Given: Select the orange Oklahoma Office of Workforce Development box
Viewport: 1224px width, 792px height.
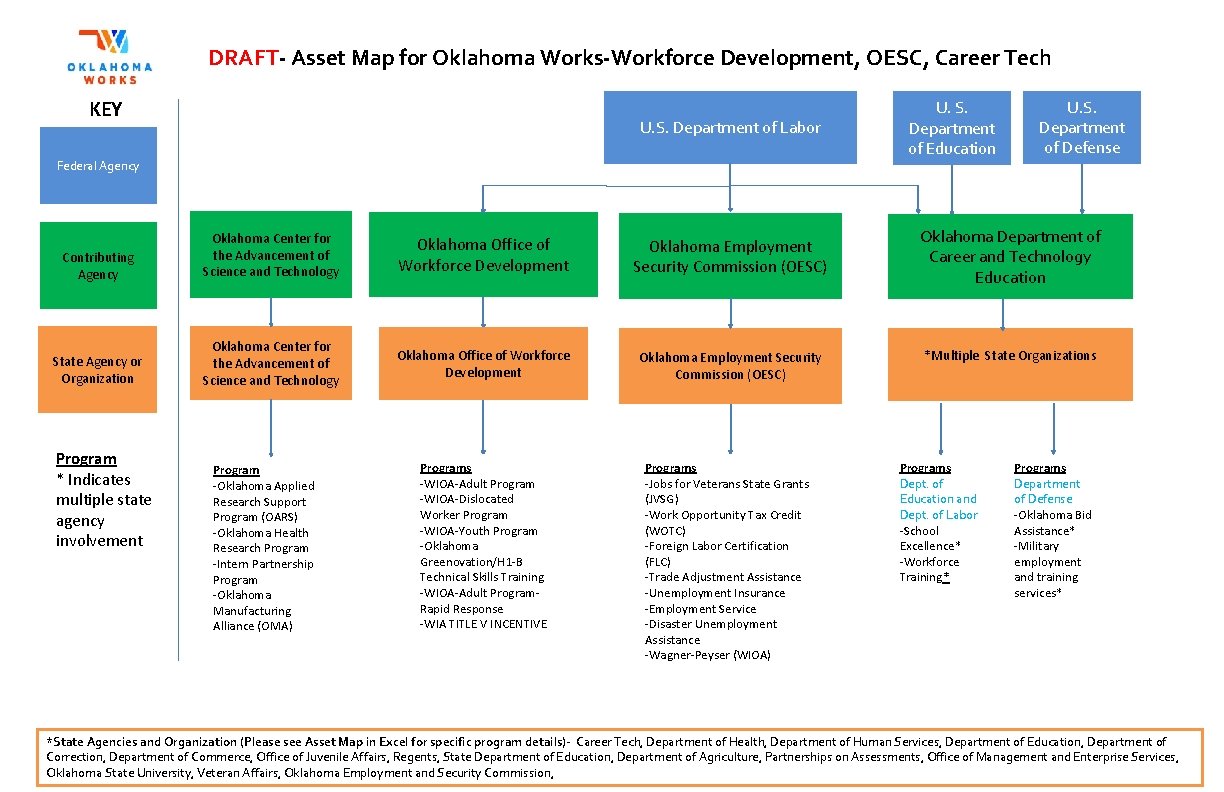Looking at the screenshot, I should (483, 363).
